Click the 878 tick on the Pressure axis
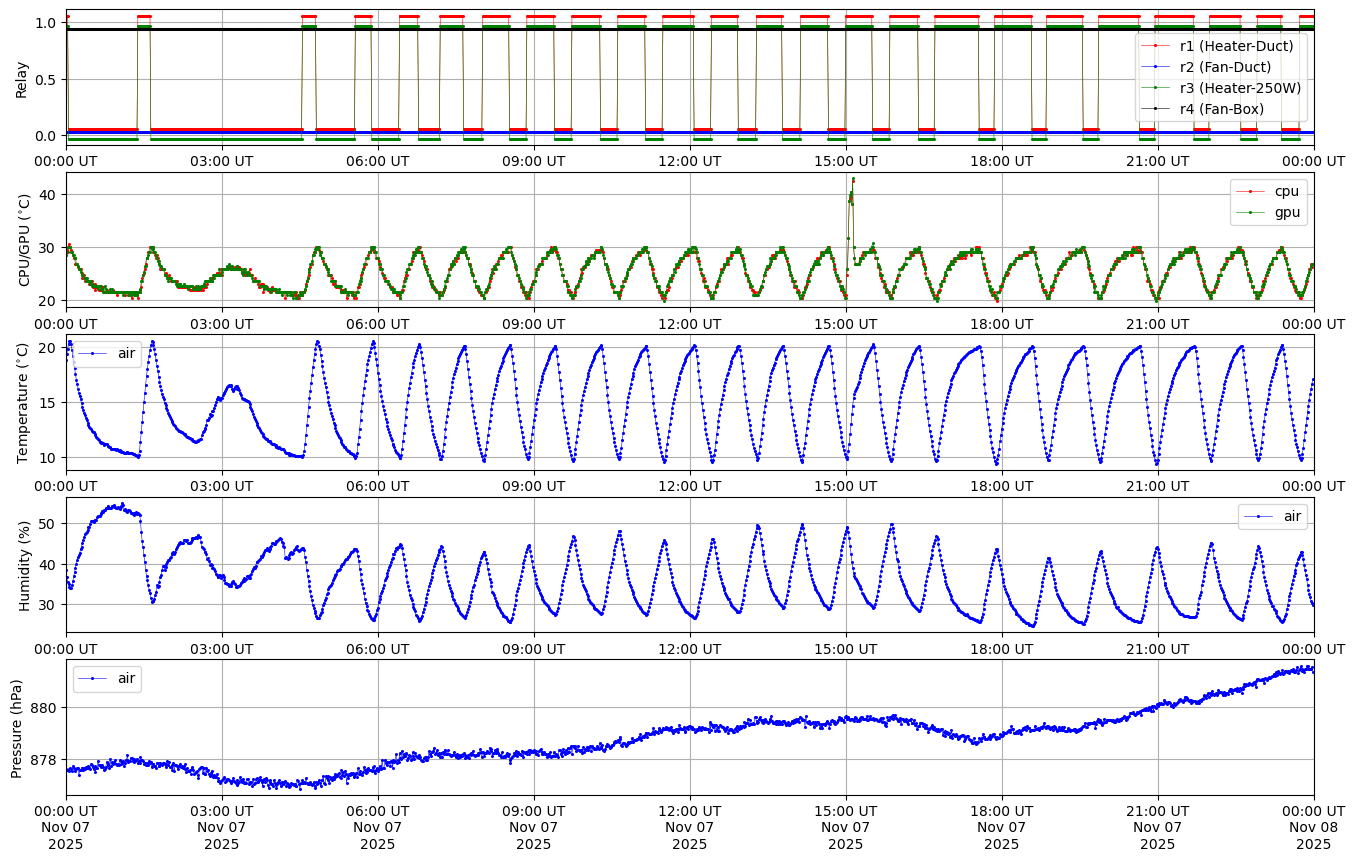Image resolution: width=1355 pixels, height=861 pixels. coord(43,760)
